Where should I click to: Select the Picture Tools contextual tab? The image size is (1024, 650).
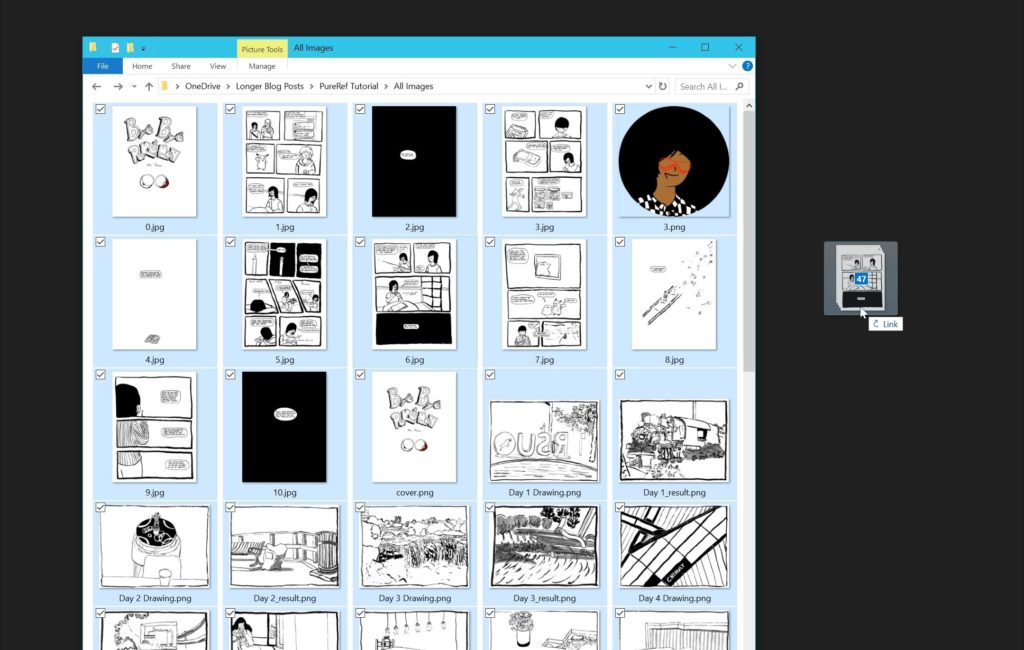[262, 49]
